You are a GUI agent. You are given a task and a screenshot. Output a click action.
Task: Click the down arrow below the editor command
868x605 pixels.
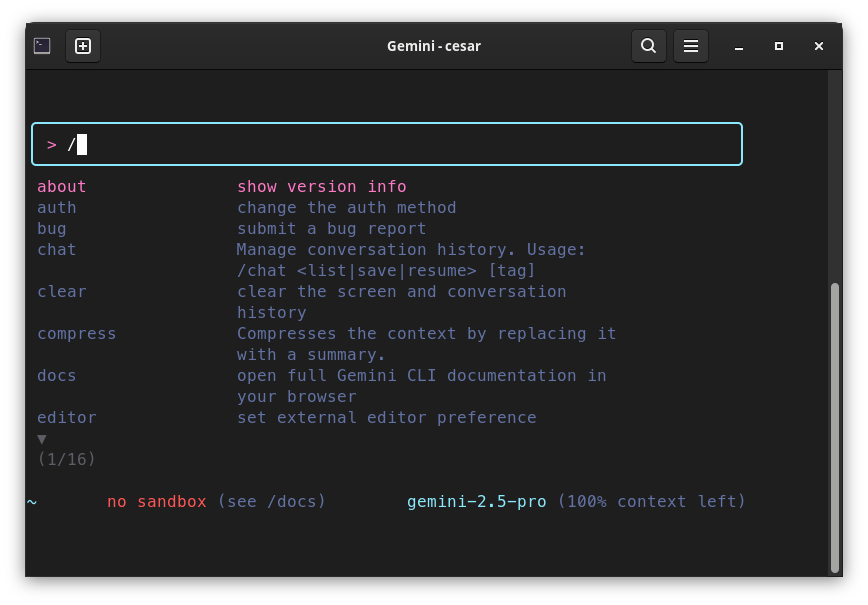42,439
